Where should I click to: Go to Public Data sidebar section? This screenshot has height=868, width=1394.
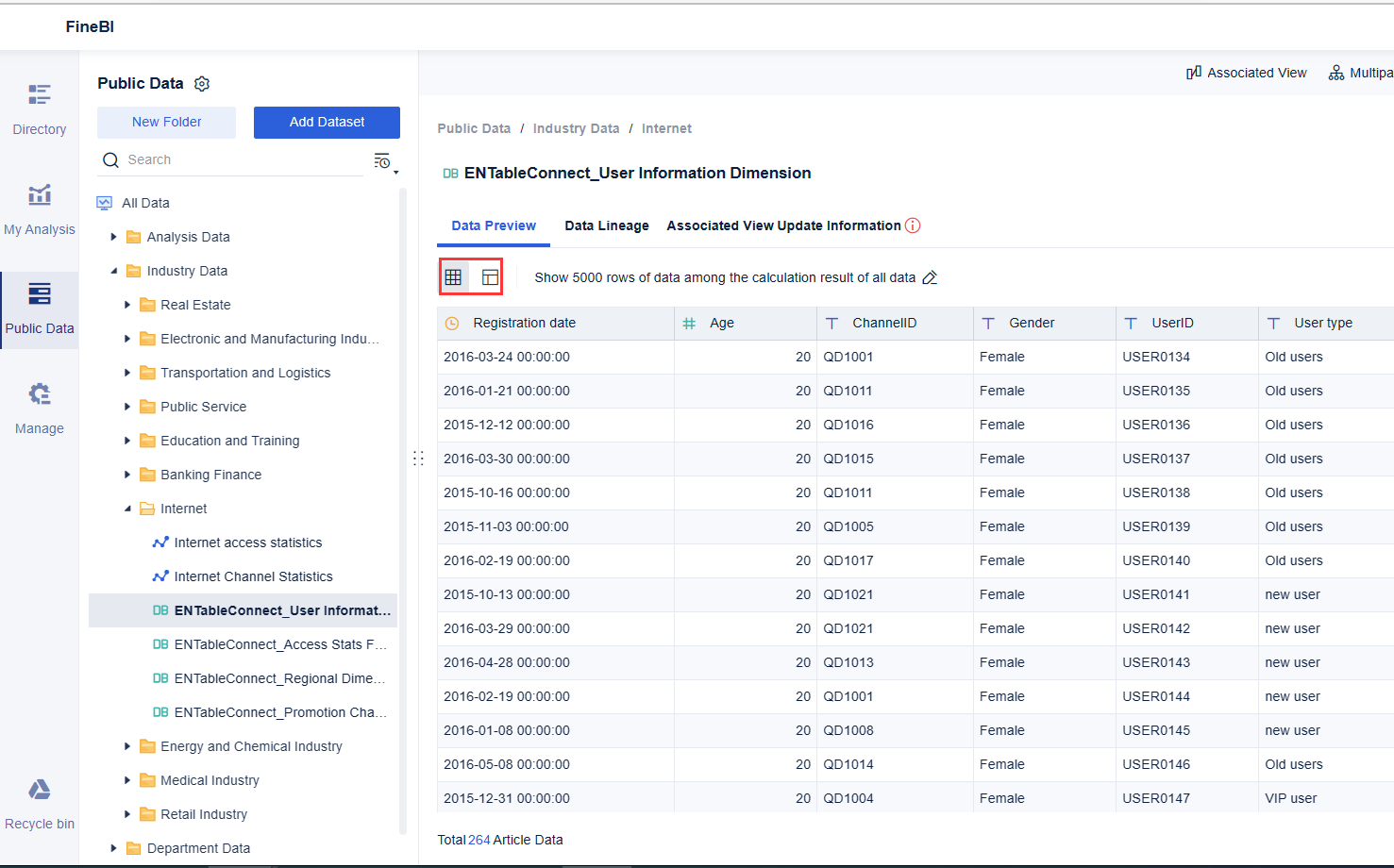pyautogui.click(x=40, y=309)
